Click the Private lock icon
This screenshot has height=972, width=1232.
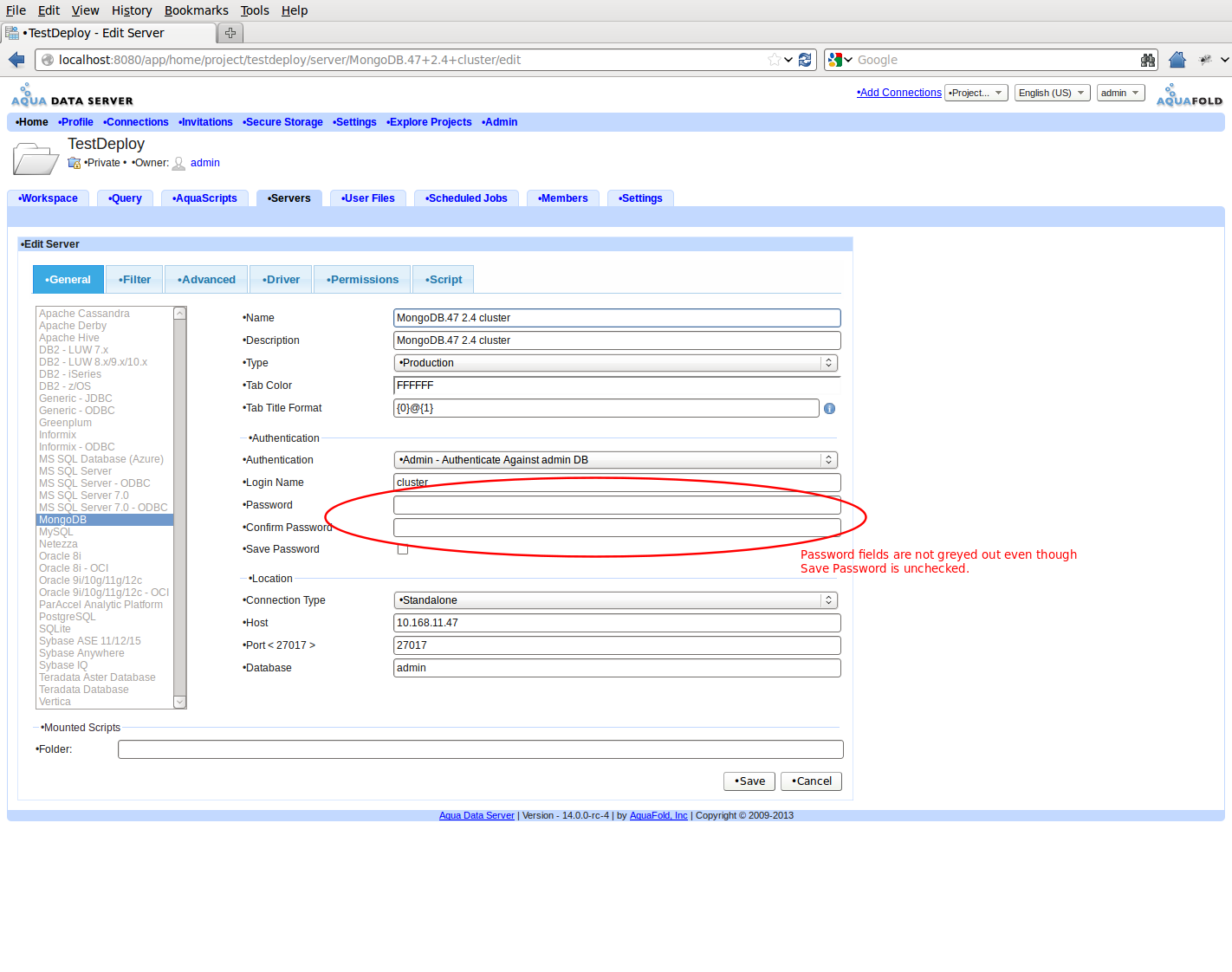(x=75, y=163)
